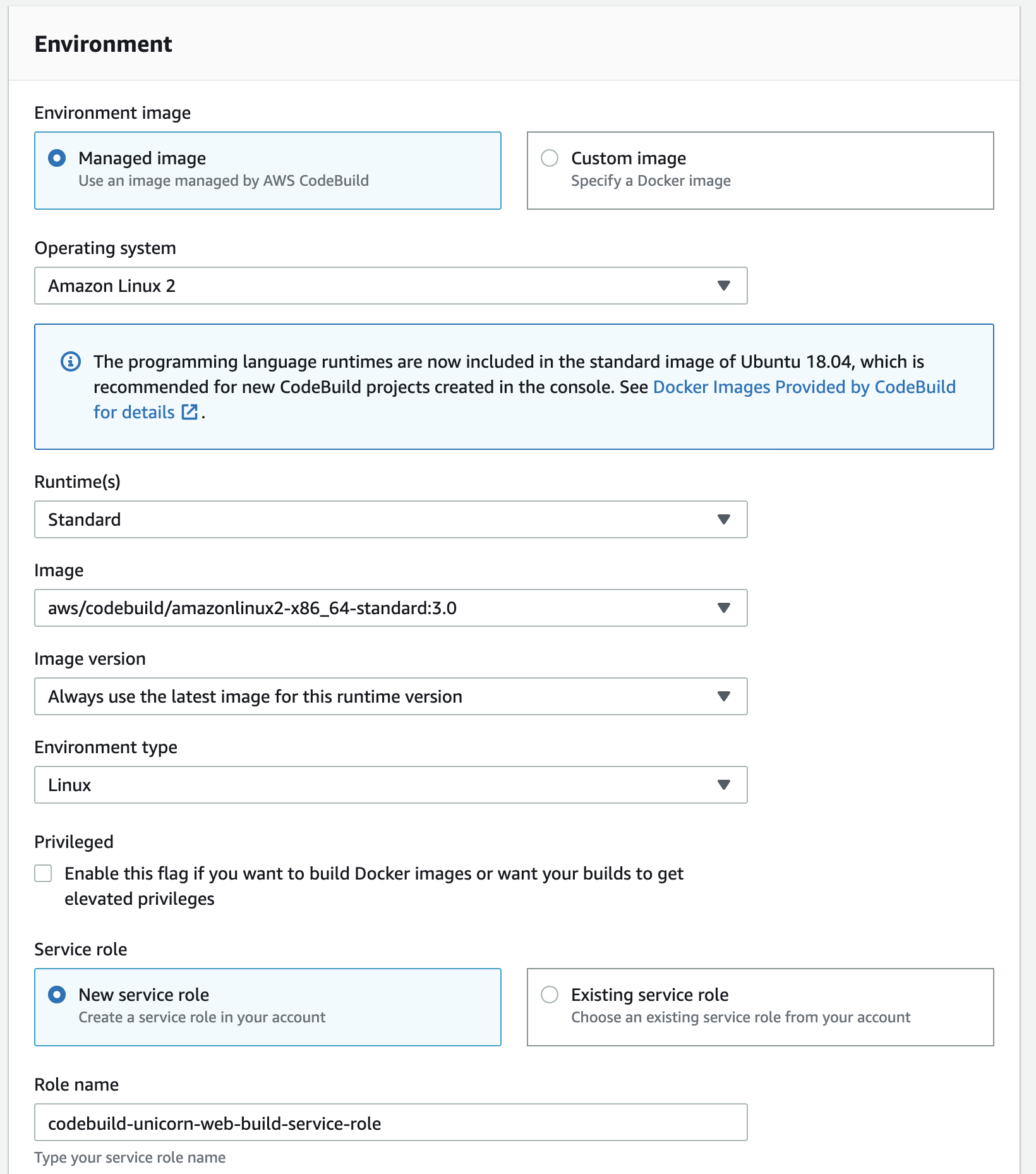Screen dimensions: 1036x1174
Task: Open the Runtime(s) dropdown showing Standard
Action: coord(390,519)
